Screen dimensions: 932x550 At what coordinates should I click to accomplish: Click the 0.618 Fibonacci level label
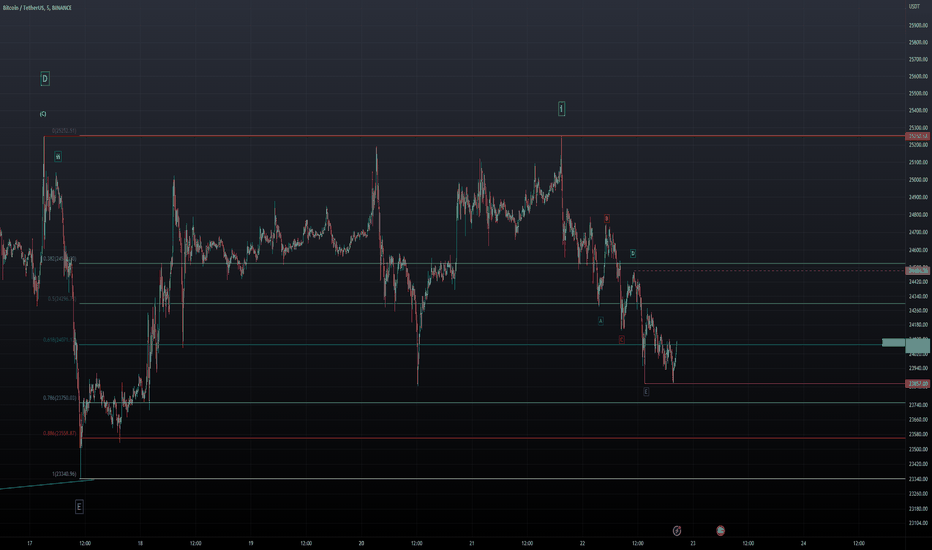click(58, 340)
